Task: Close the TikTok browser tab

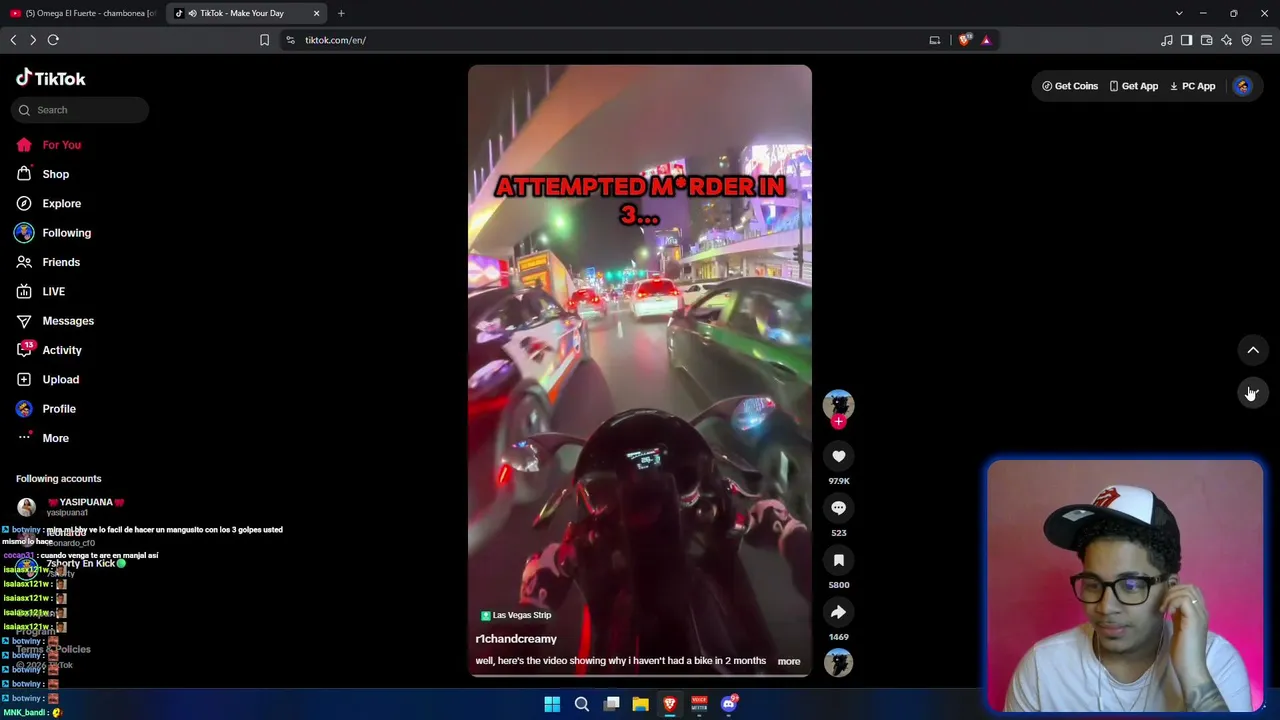Action: [x=317, y=13]
